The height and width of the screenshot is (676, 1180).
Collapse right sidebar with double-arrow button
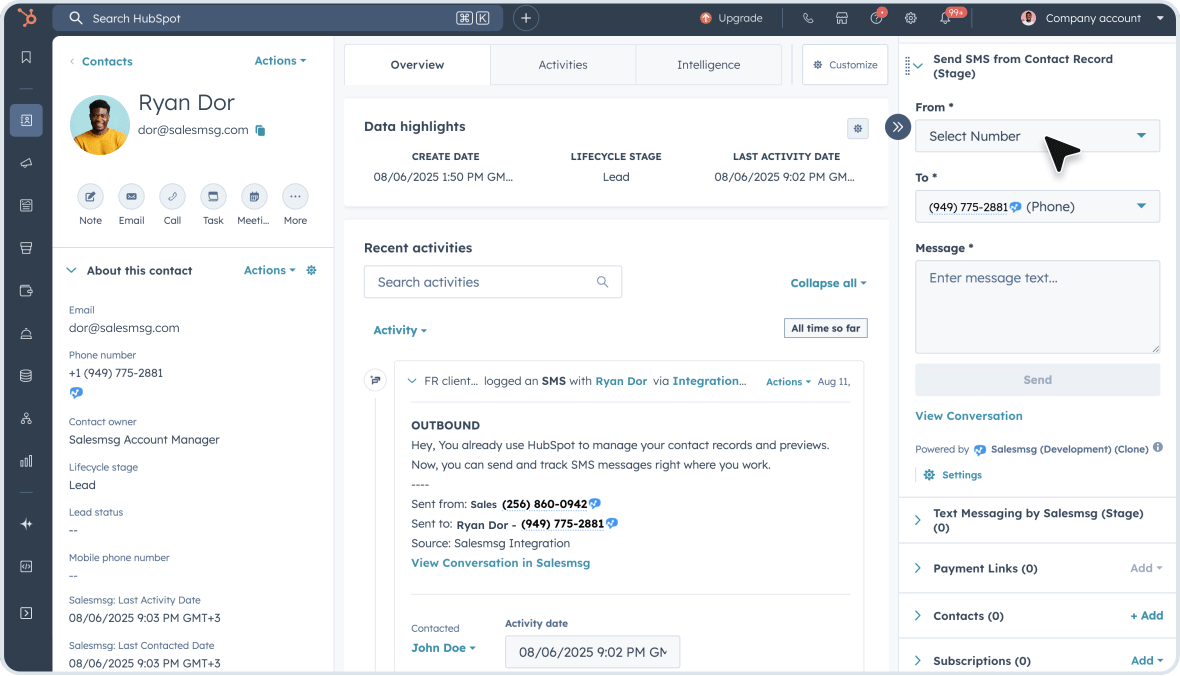(x=898, y=127)
